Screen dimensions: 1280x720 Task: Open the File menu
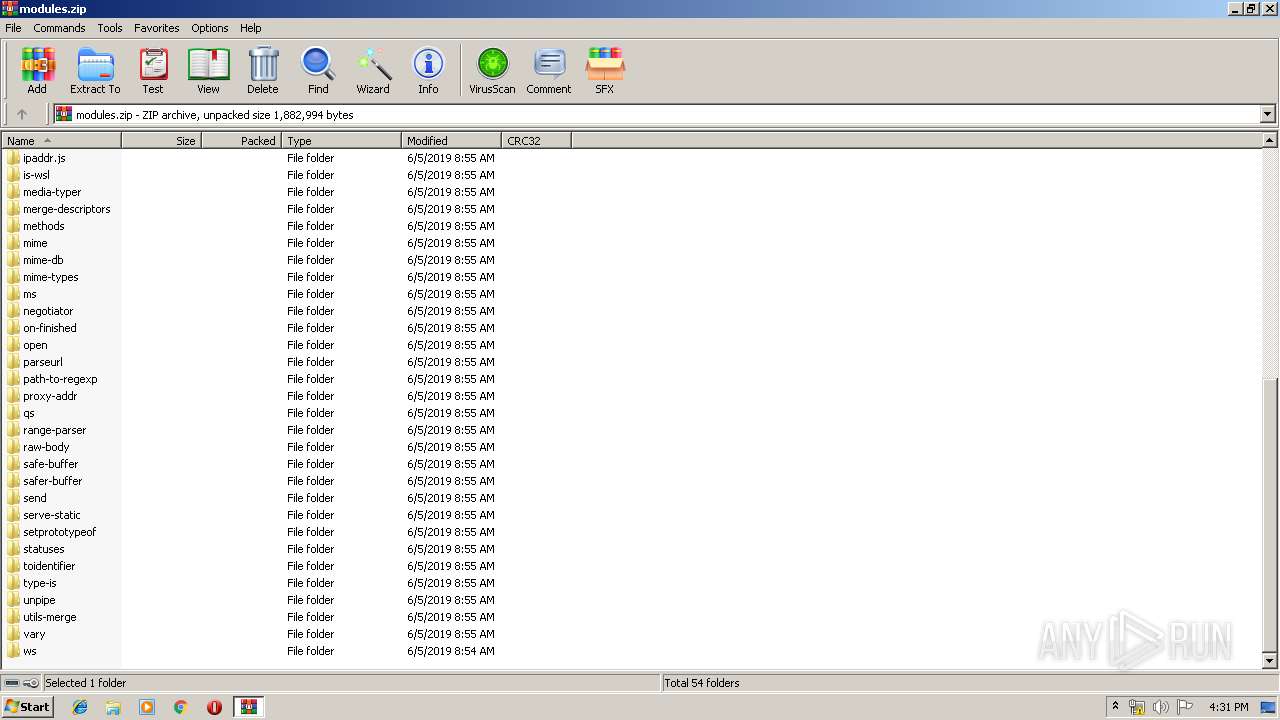pos(13,28)
